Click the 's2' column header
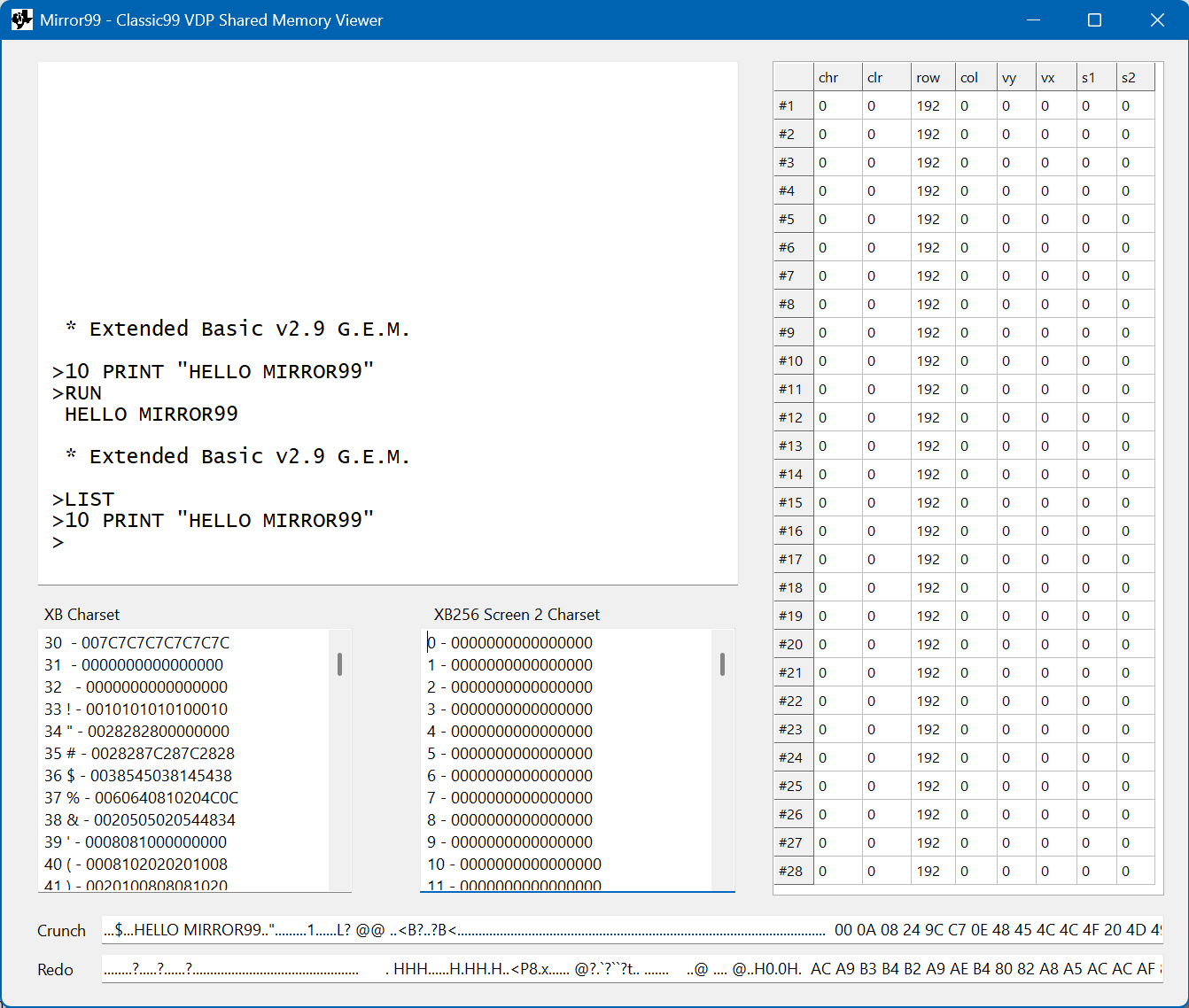Screen dimensions: 1189x1008 point(1136,77)
